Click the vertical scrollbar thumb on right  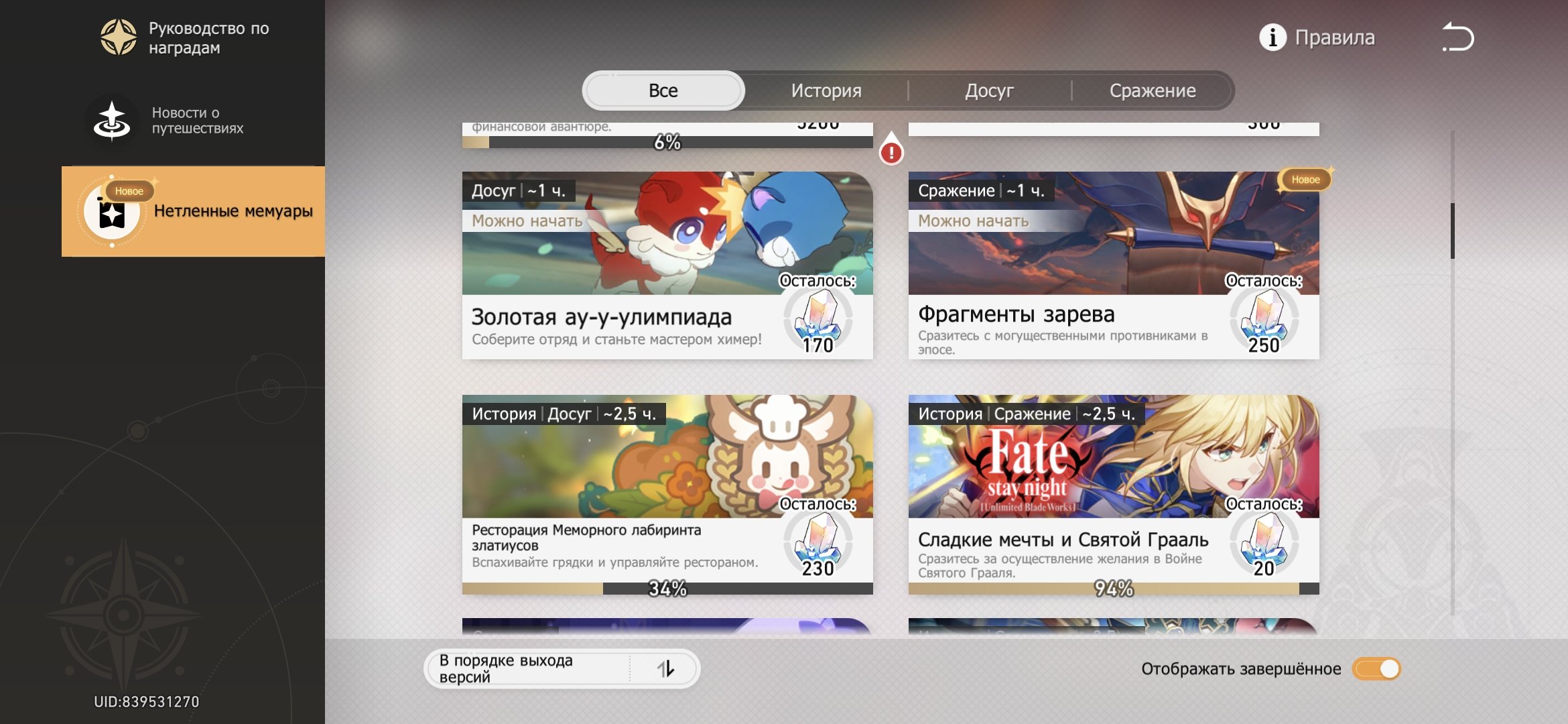[x=1453, y=231]
